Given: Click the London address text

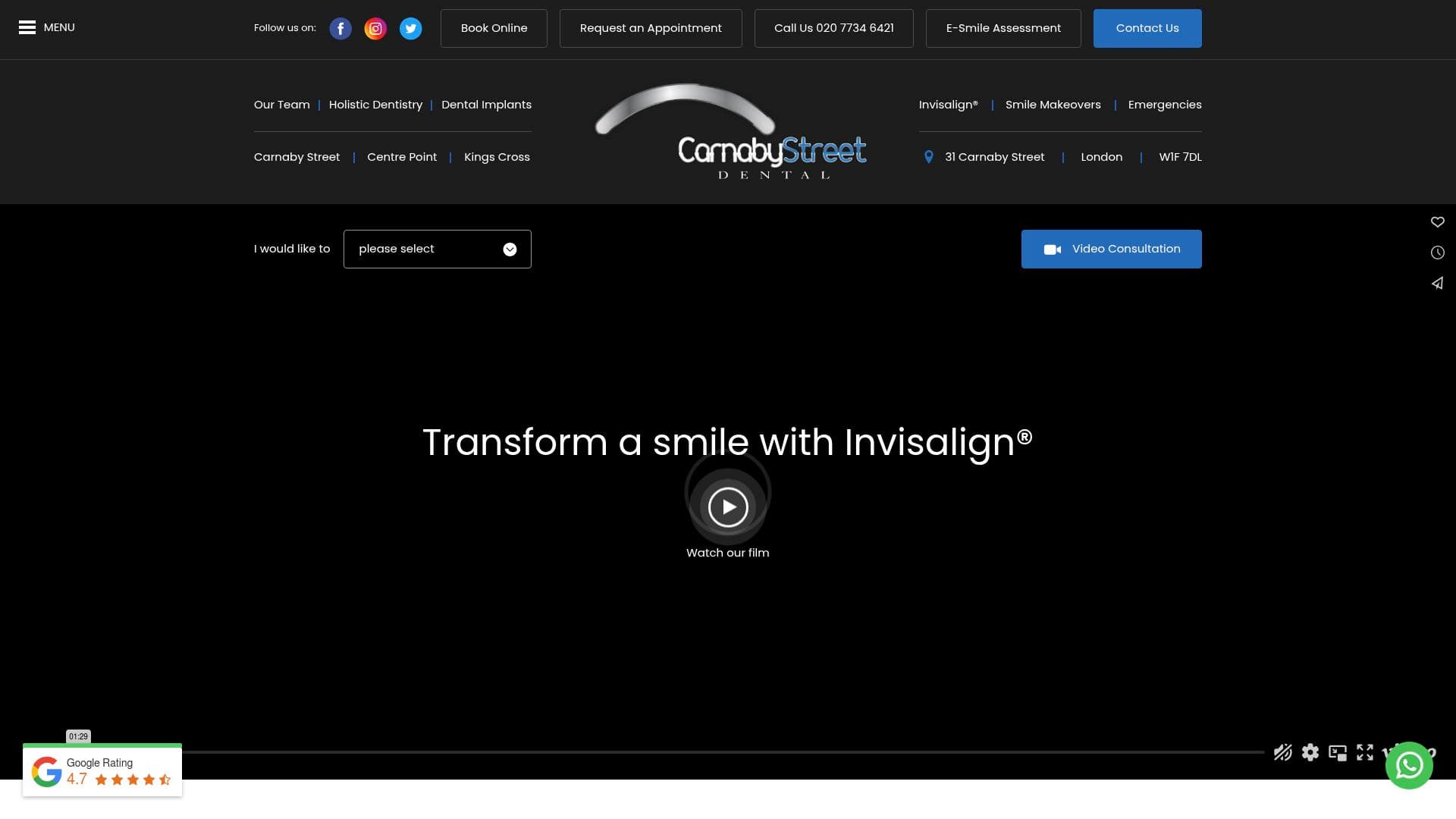Looking at the screenshot, I should tap(1102, 157).
